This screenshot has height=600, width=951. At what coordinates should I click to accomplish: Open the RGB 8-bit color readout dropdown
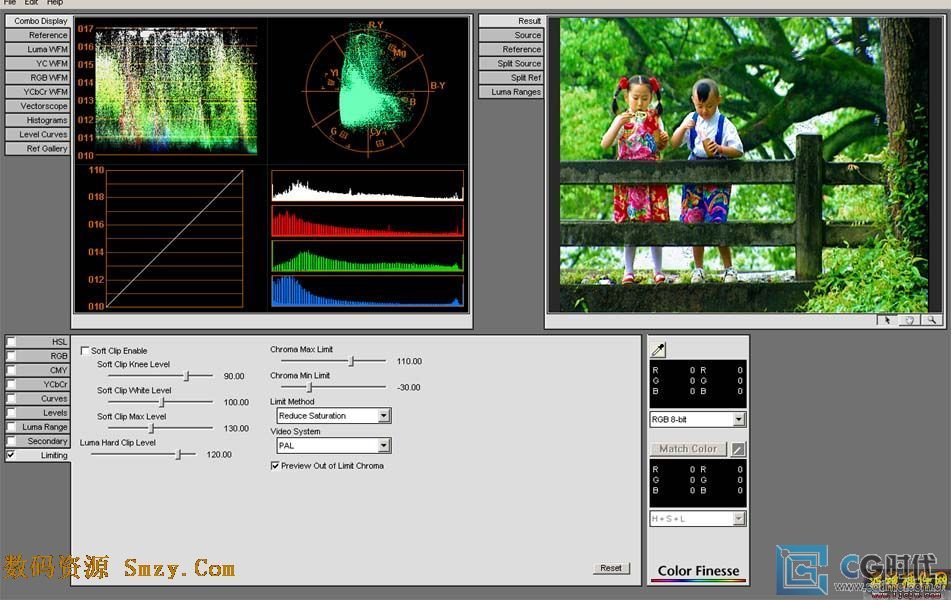tap(697, 419)
